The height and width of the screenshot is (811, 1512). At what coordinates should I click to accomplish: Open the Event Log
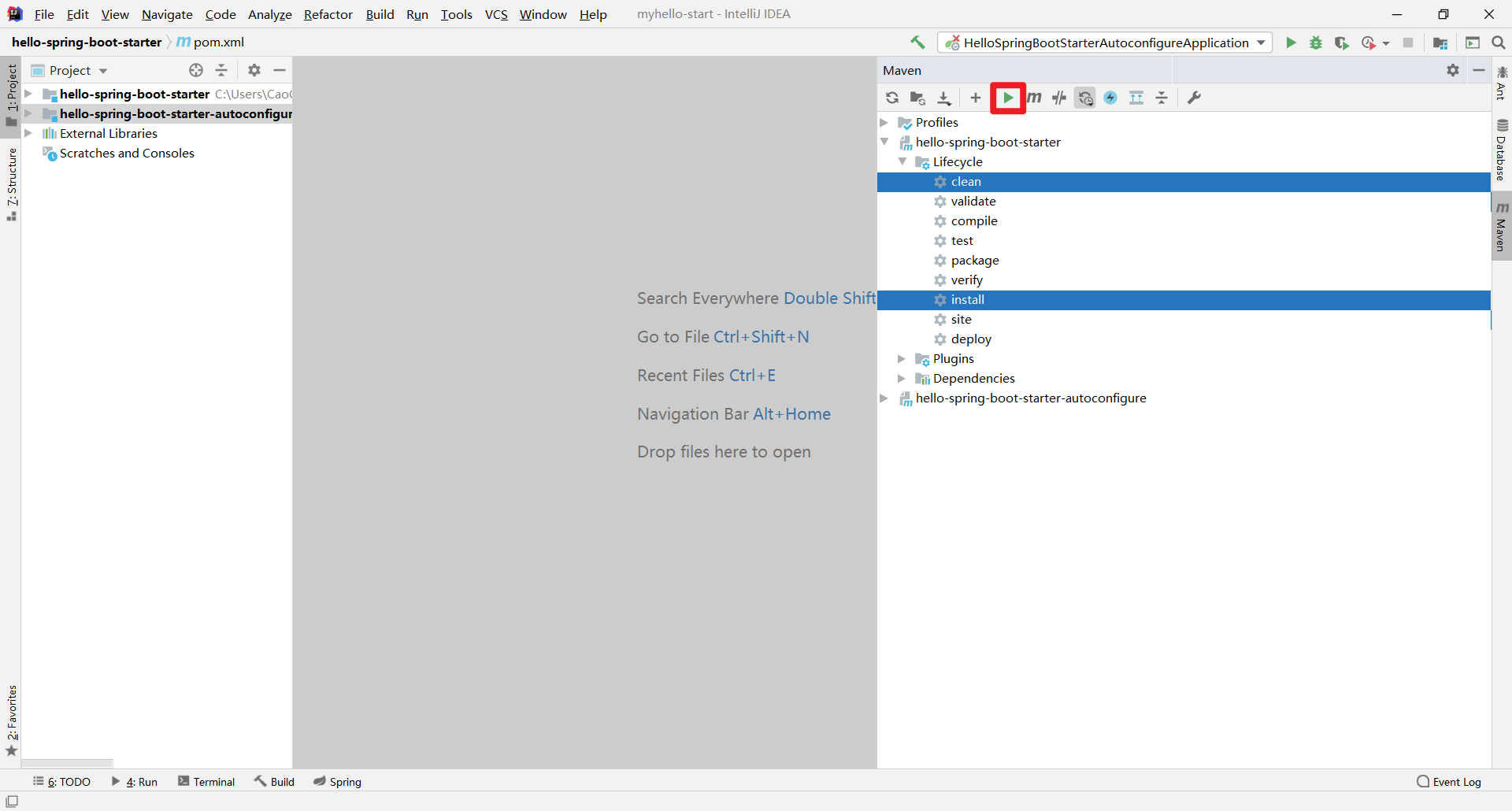[x=1449, y=782]
